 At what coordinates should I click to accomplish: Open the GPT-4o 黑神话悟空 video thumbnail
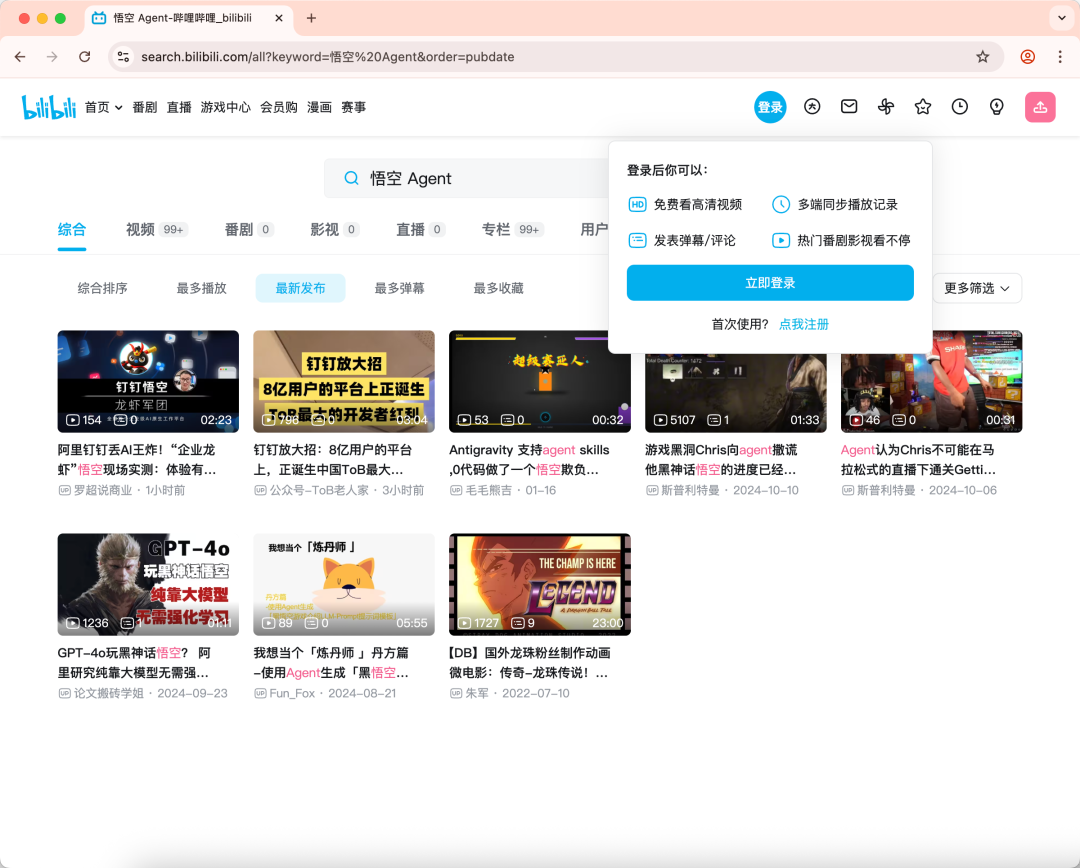pos(147,584)
